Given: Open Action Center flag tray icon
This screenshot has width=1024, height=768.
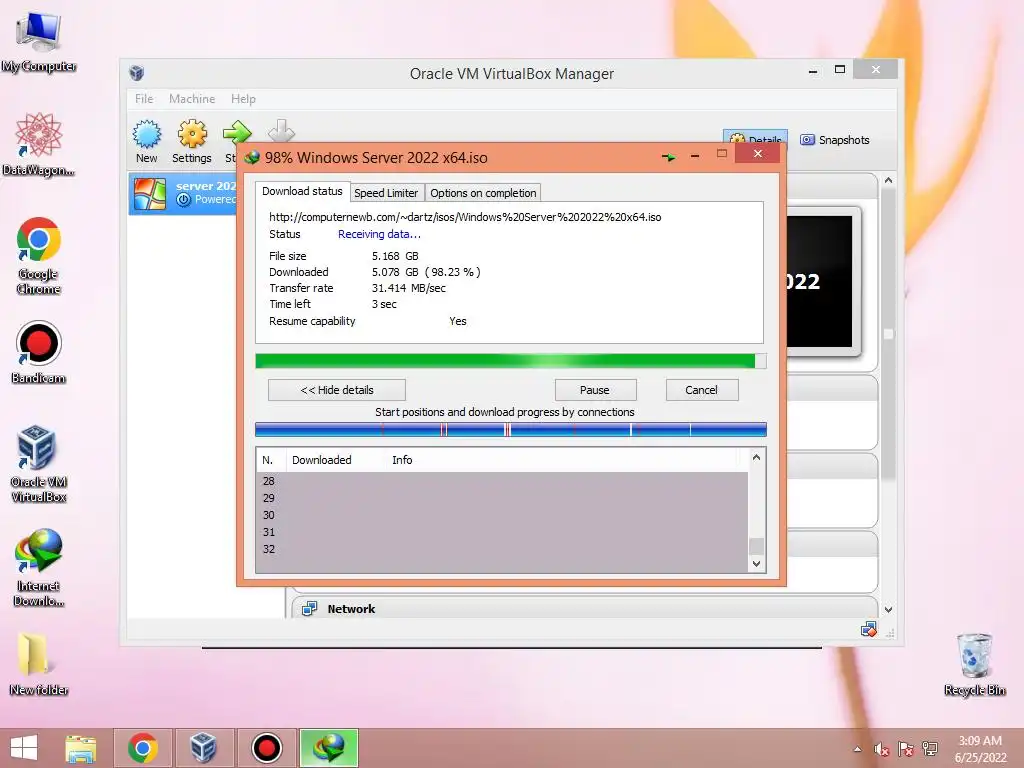Looking at the screenshot, I should (906, 749).
